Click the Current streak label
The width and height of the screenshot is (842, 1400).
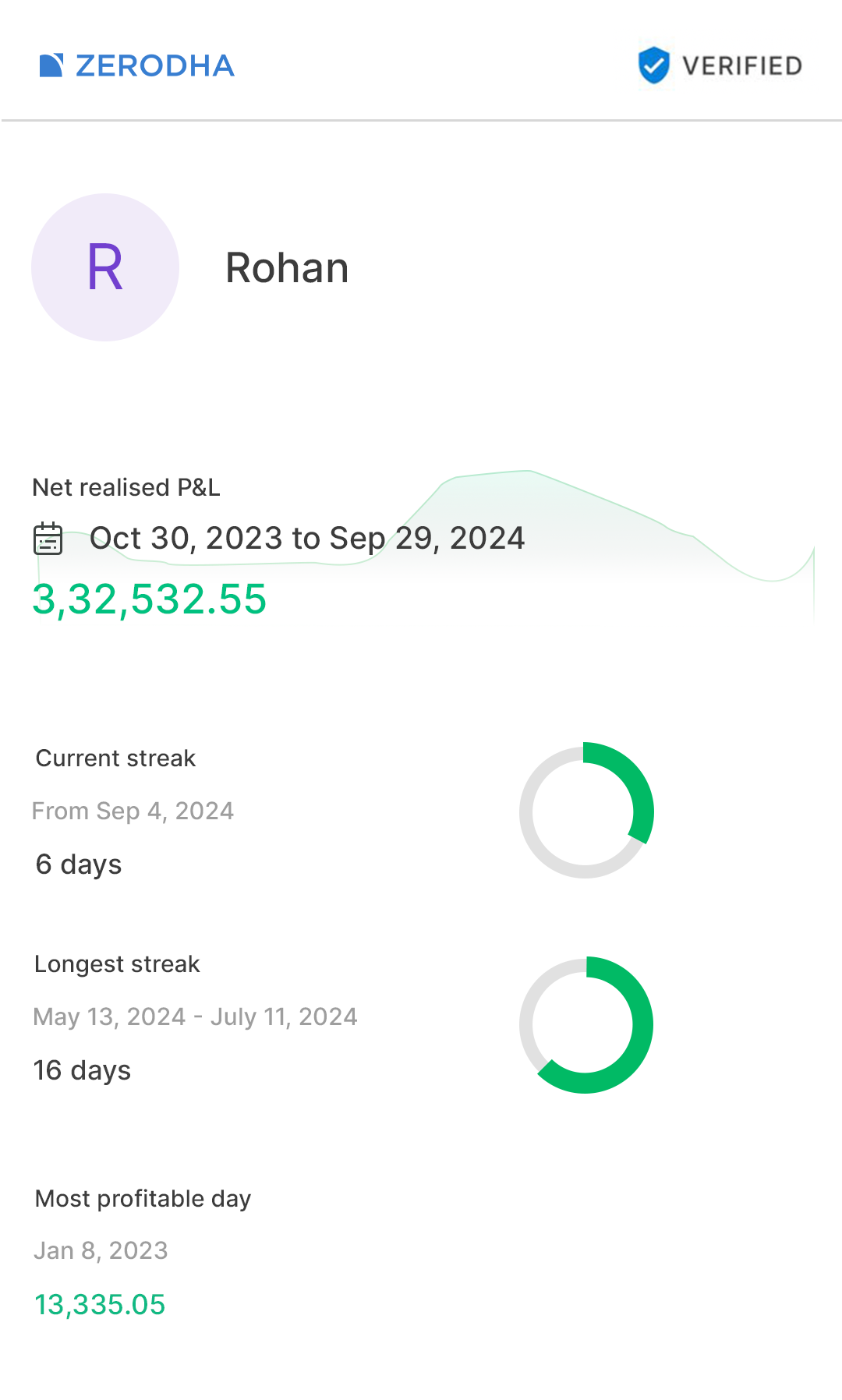(x=115, y=758)
